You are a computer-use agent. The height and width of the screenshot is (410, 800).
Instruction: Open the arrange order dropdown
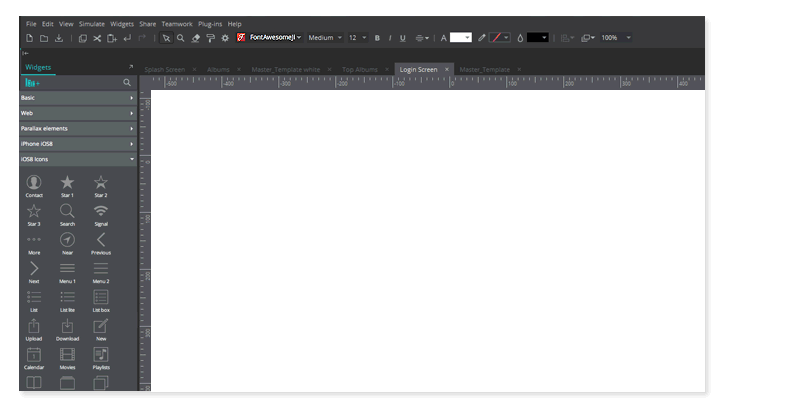pos(588,38)
